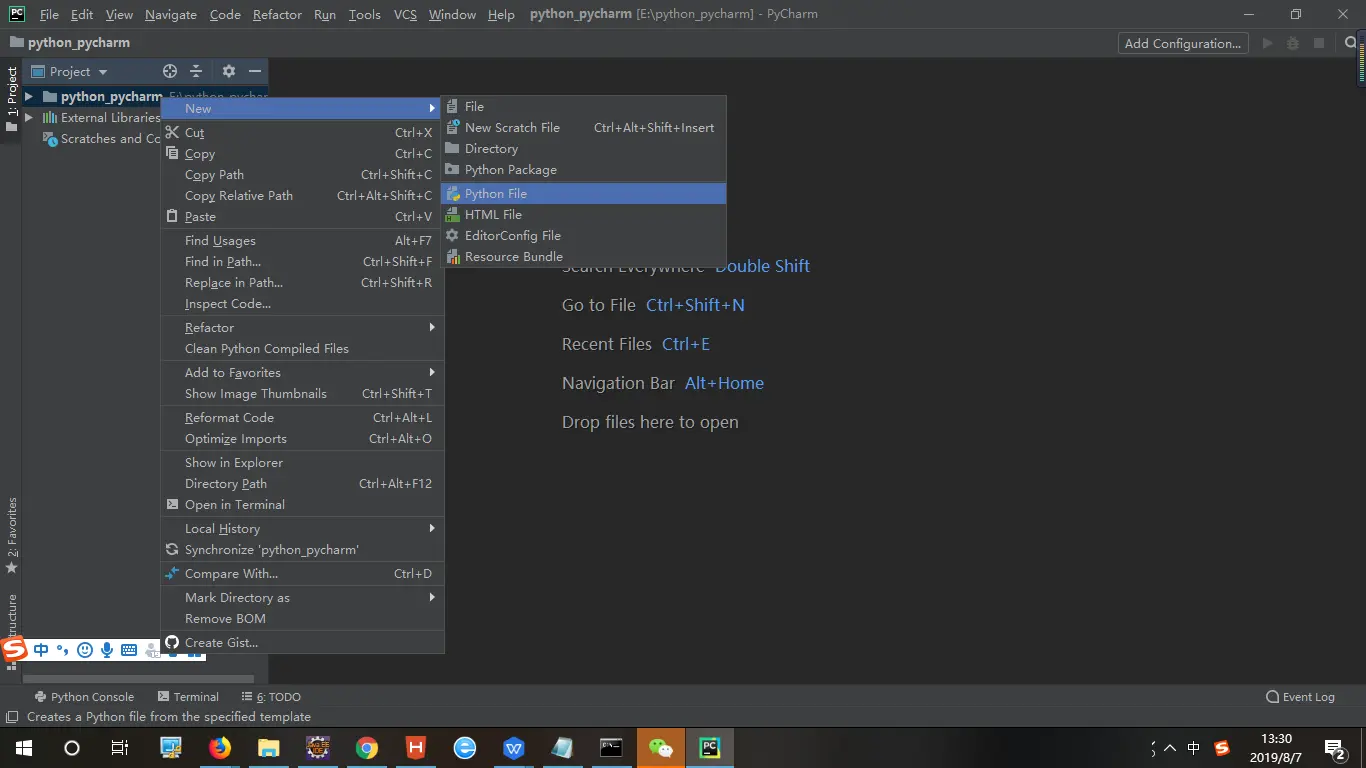Expand the Add to Favorites submenu
The width and height of the screenshot is (1366, 768).
(302, 373)
